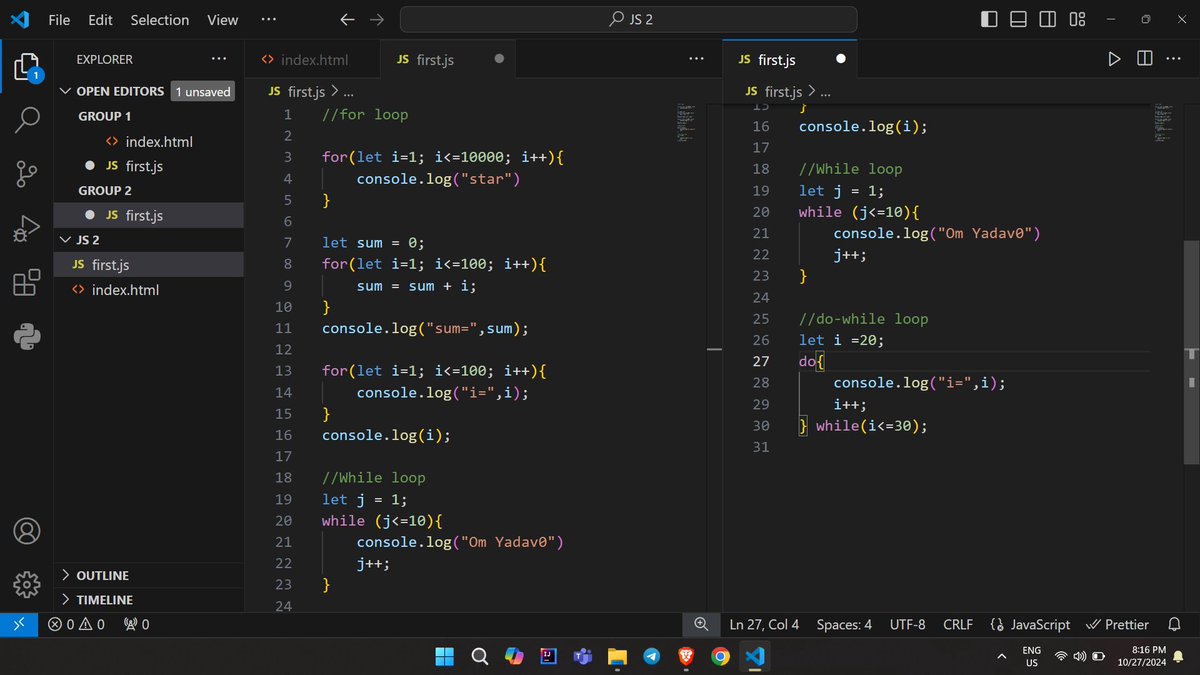Close unsaved first.js tab in right group
Image resolution: width=1200 pixels, height=675 pixels.
(840, 59)
